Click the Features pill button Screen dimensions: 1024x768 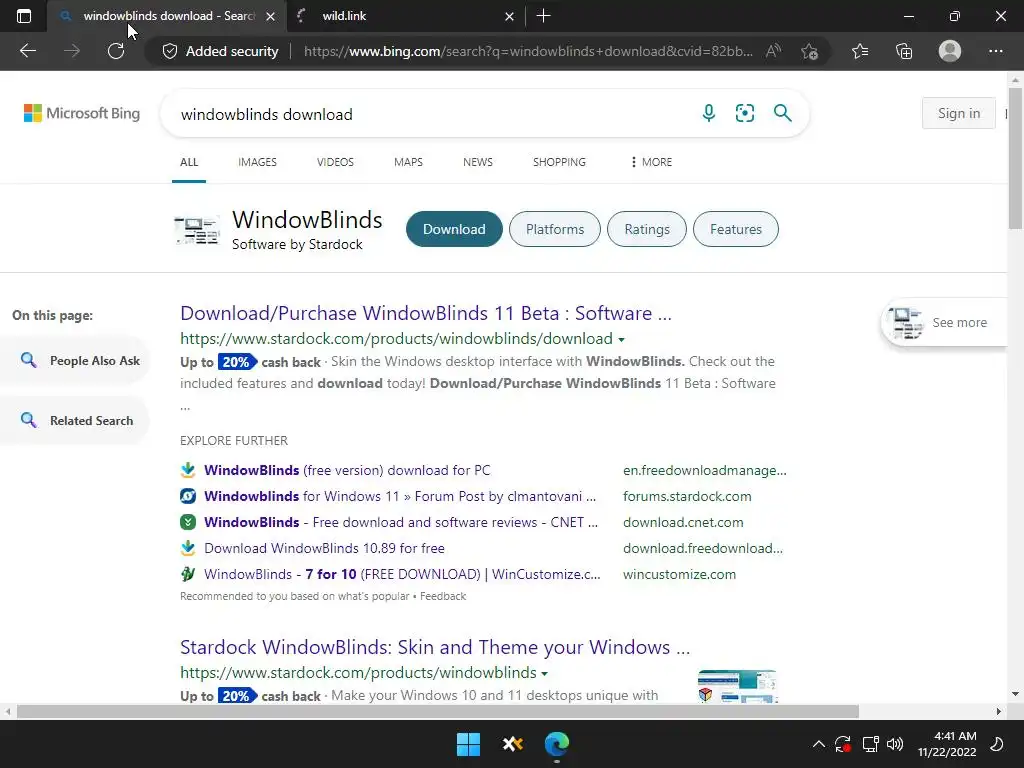coord(735,229)
